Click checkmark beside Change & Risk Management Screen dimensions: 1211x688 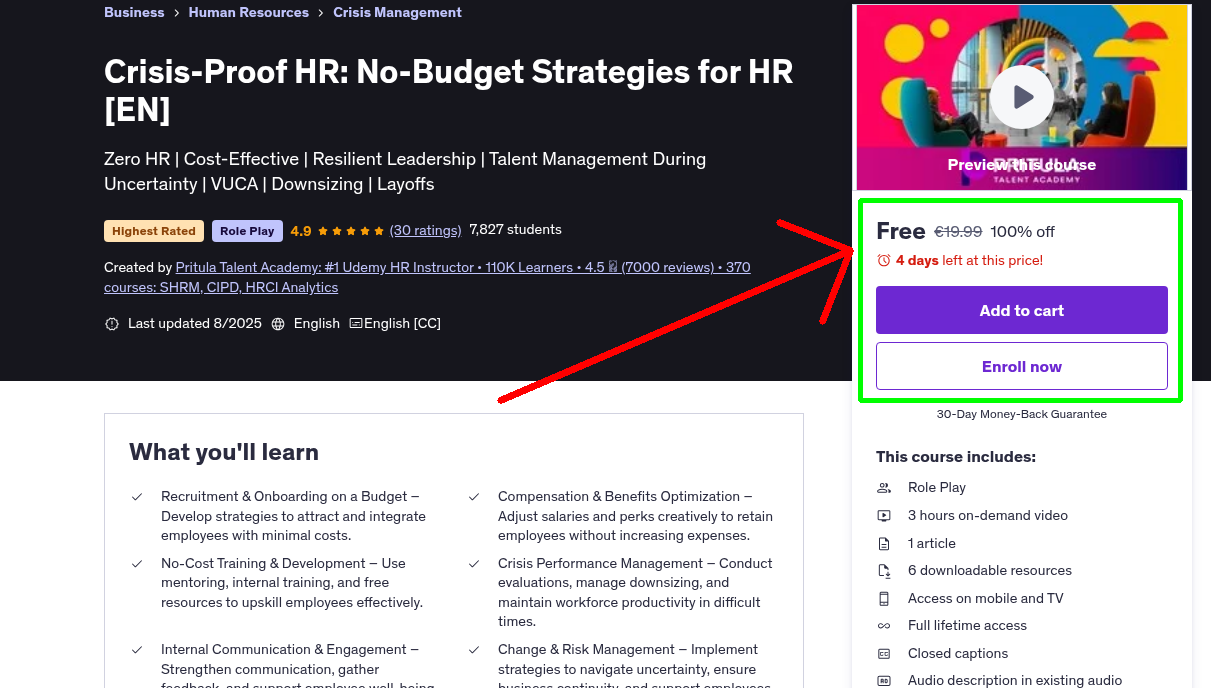[x=474, y=650]
